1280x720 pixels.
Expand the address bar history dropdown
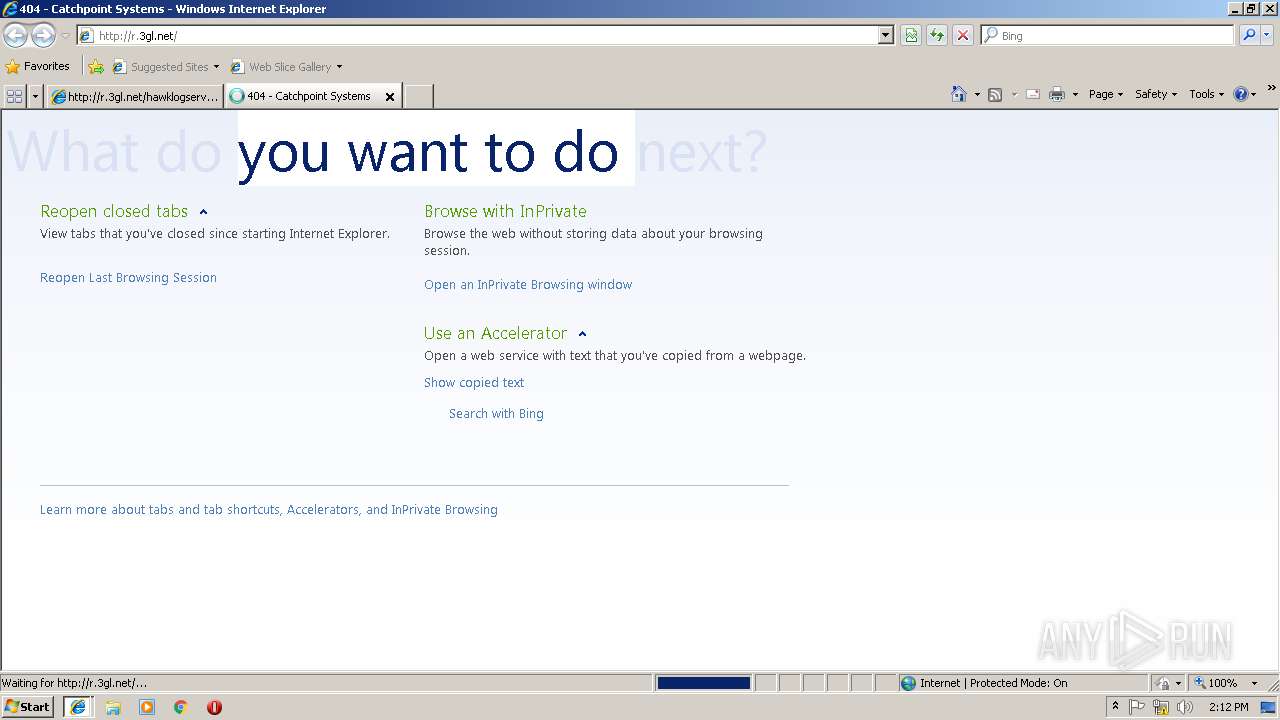[885, 35]
